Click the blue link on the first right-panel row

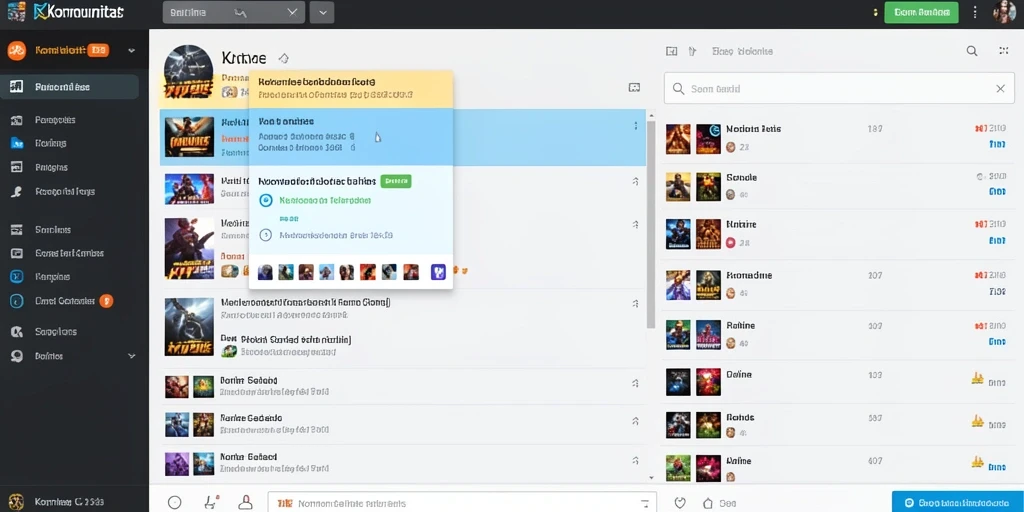coord(997,144)
